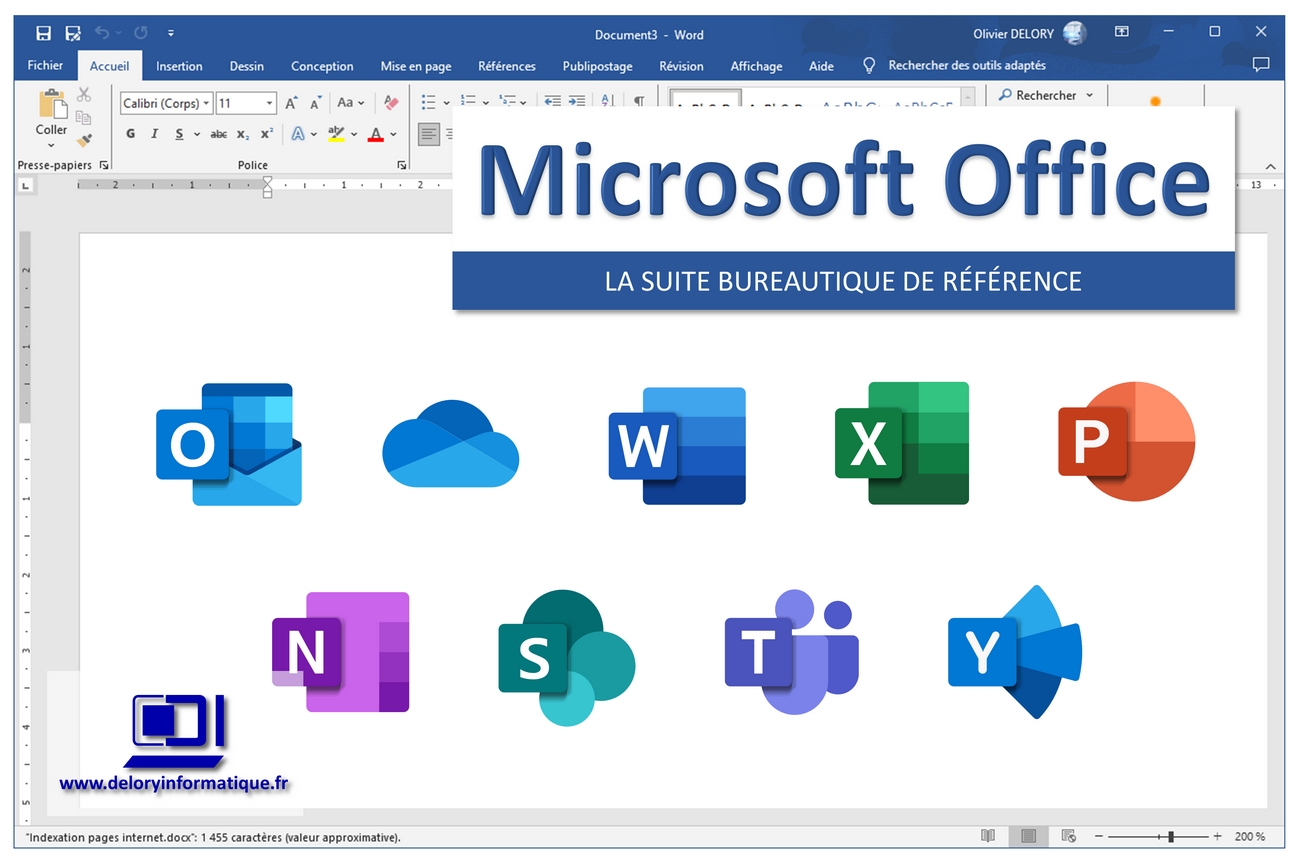Click the Save icon in title bar
This screenshot has height=862, width=1302.
point(43,34)
